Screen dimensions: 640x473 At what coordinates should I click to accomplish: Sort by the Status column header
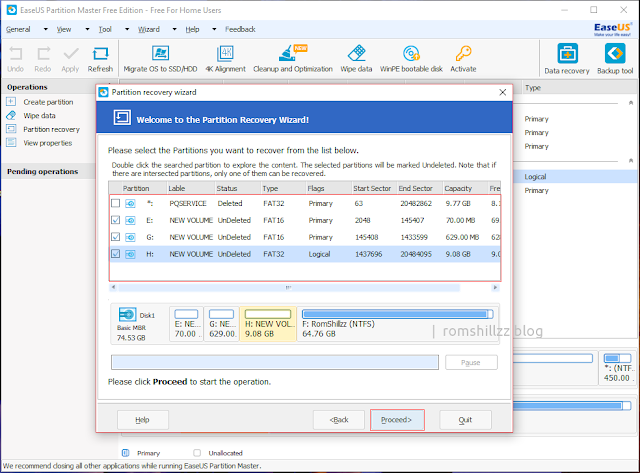(x=238, y=188)
